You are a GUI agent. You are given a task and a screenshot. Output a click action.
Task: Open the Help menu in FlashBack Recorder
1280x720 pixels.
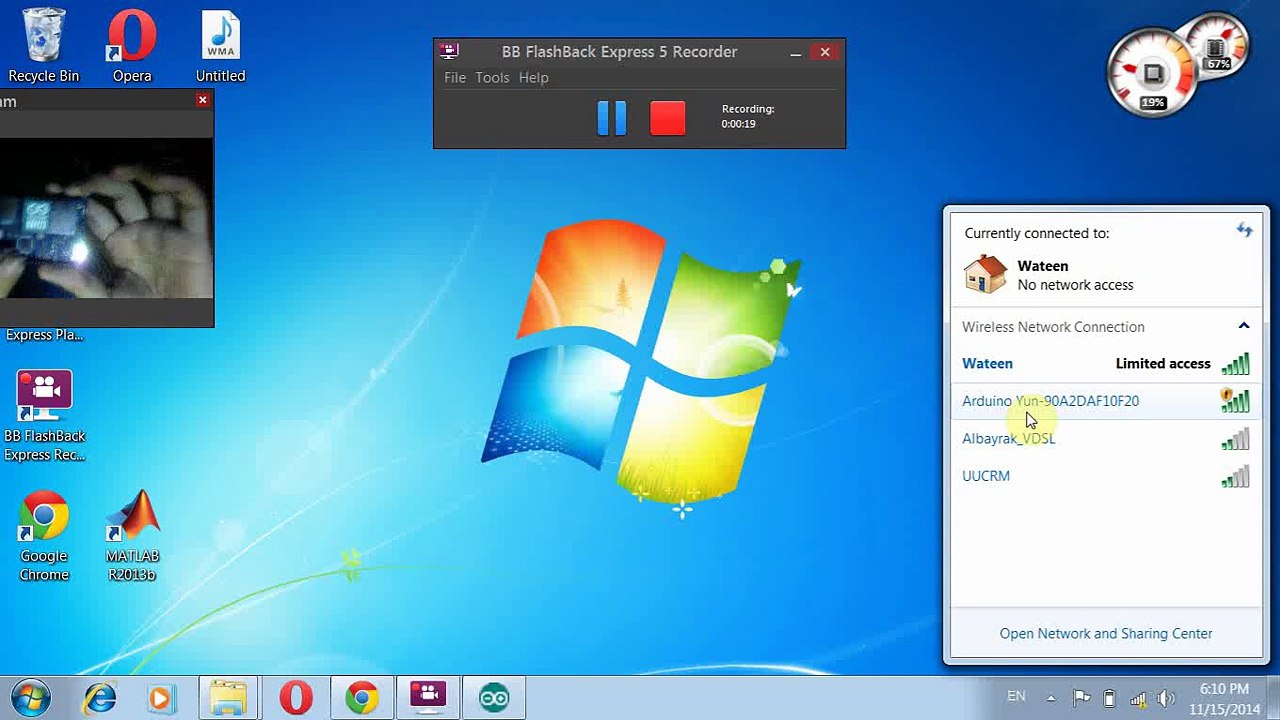pos(533,78)
